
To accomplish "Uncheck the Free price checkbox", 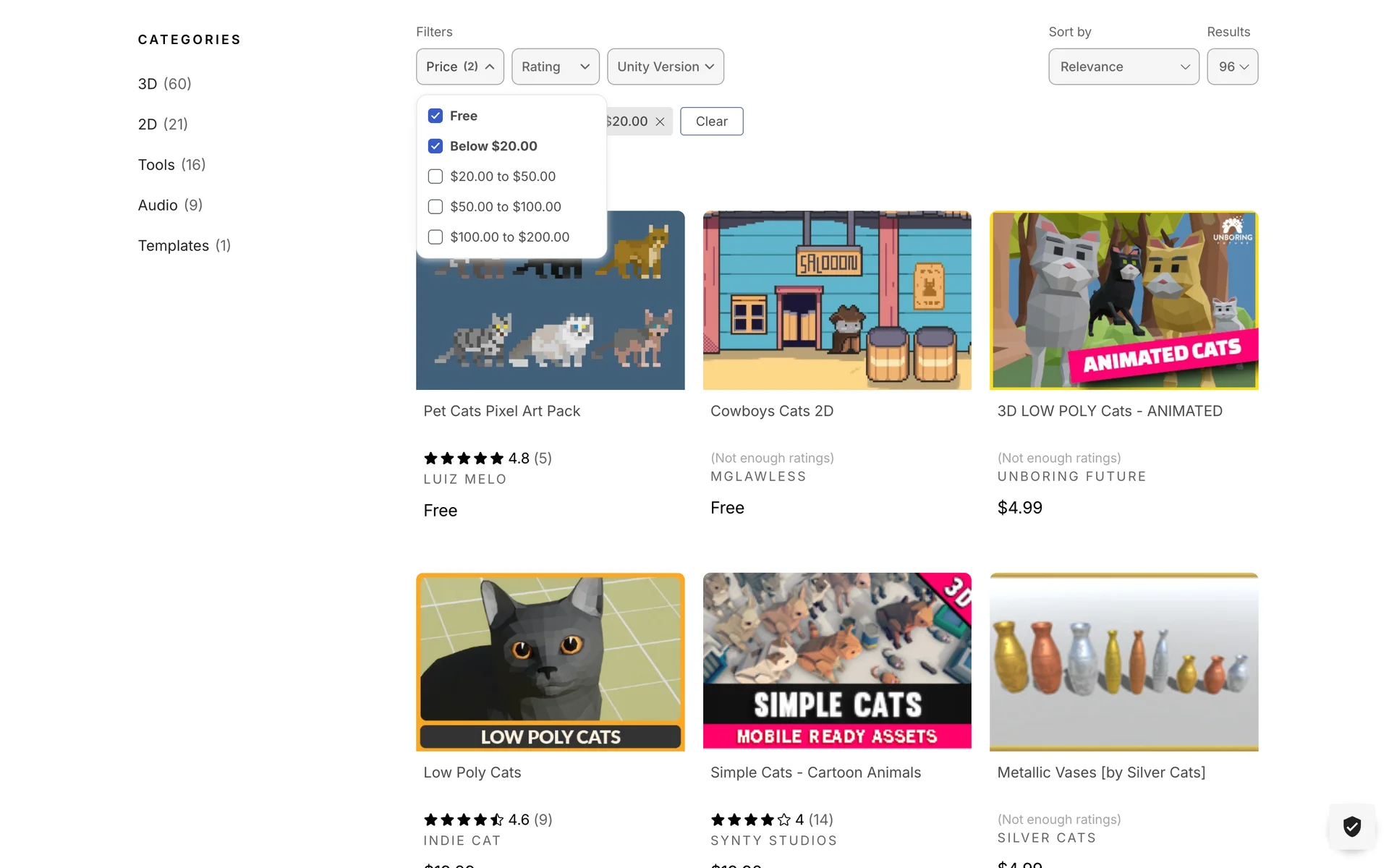I will [x=436, y=116].
